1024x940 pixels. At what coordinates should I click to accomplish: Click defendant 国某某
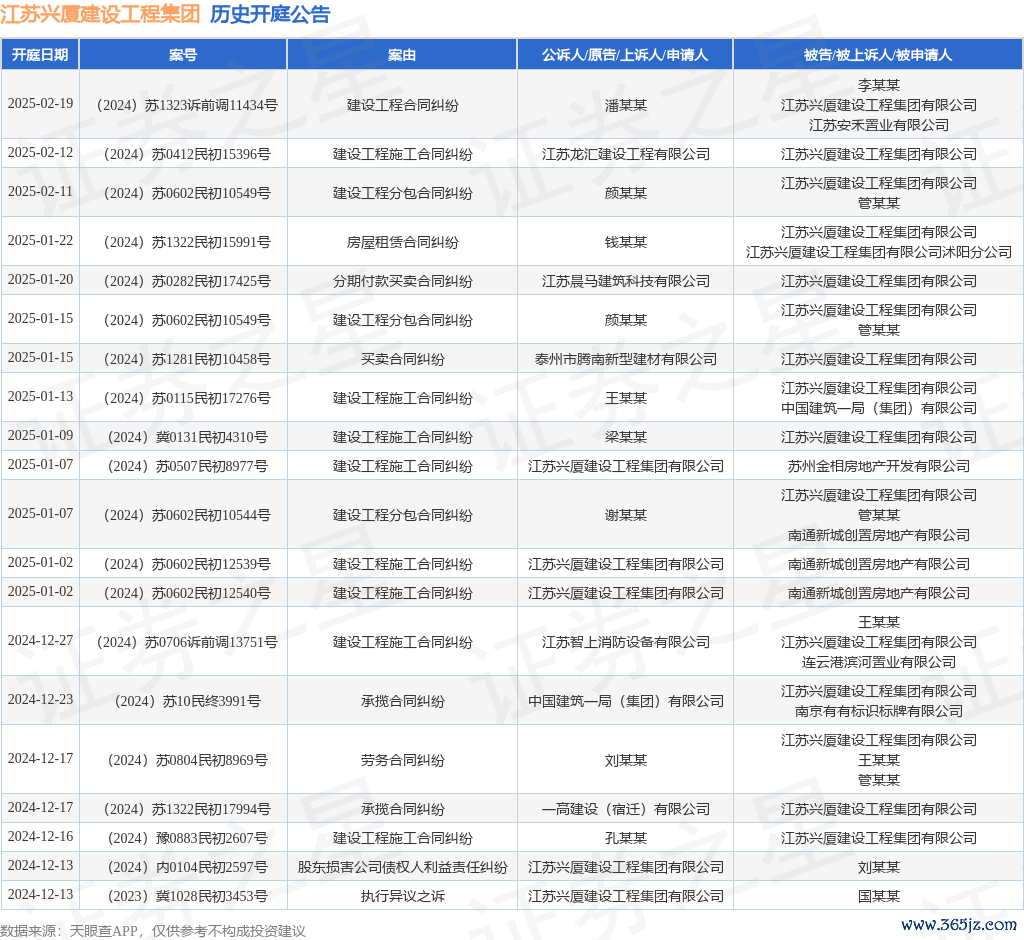pyautogui.click(x=879, y=896)
